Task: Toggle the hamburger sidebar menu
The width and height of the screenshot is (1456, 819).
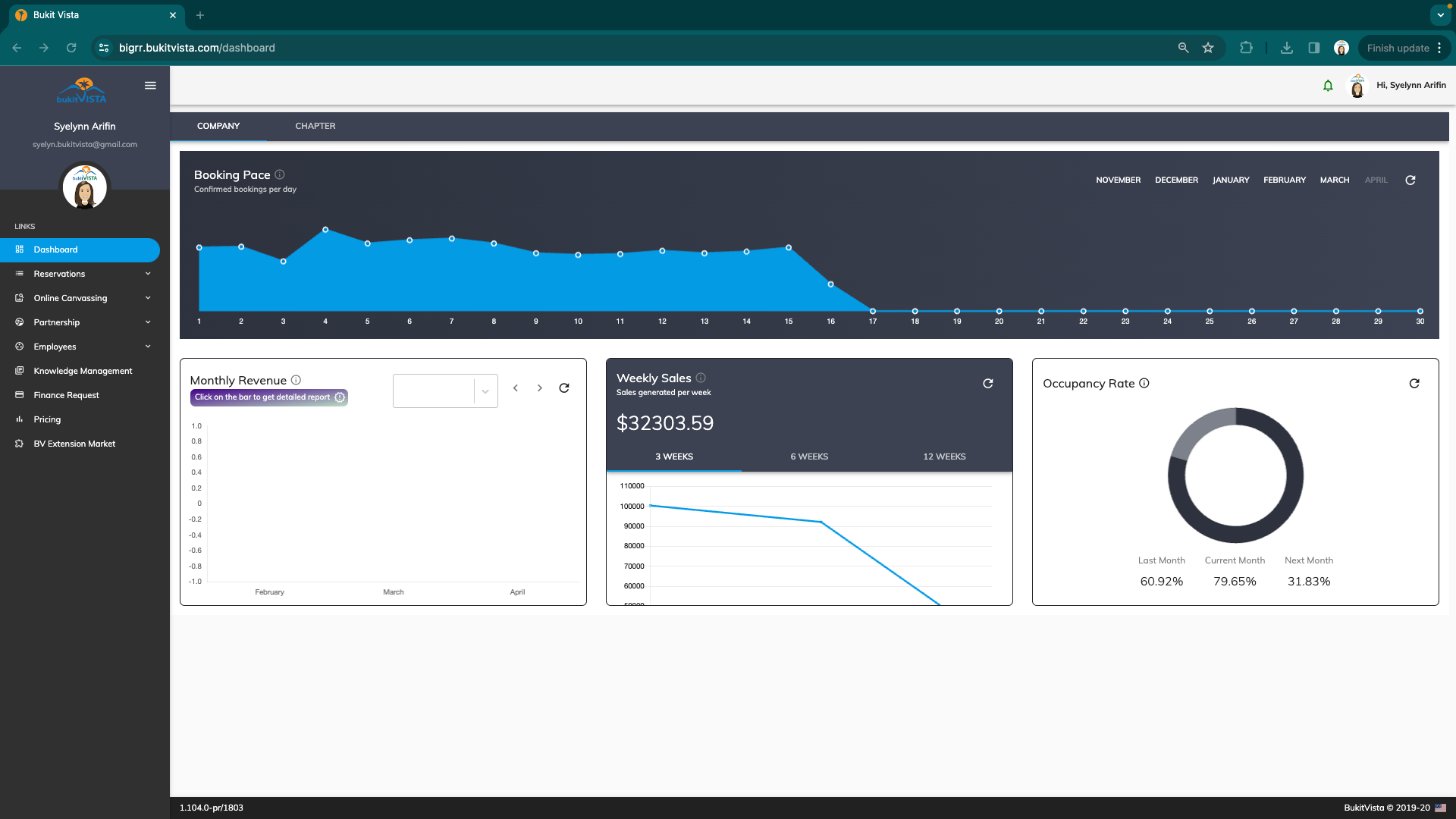Action: tap(150, 86)
